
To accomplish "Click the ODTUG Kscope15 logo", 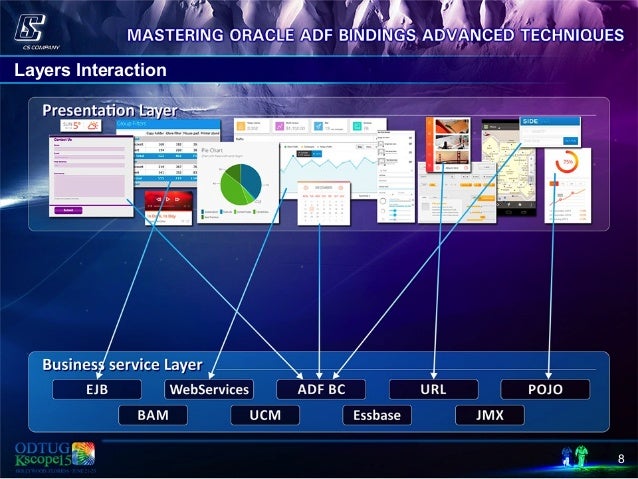I will (x=55, y=457).
